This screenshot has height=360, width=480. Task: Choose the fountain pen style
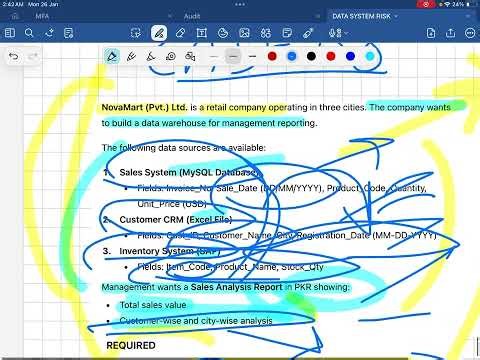click(x=131, y=56)
